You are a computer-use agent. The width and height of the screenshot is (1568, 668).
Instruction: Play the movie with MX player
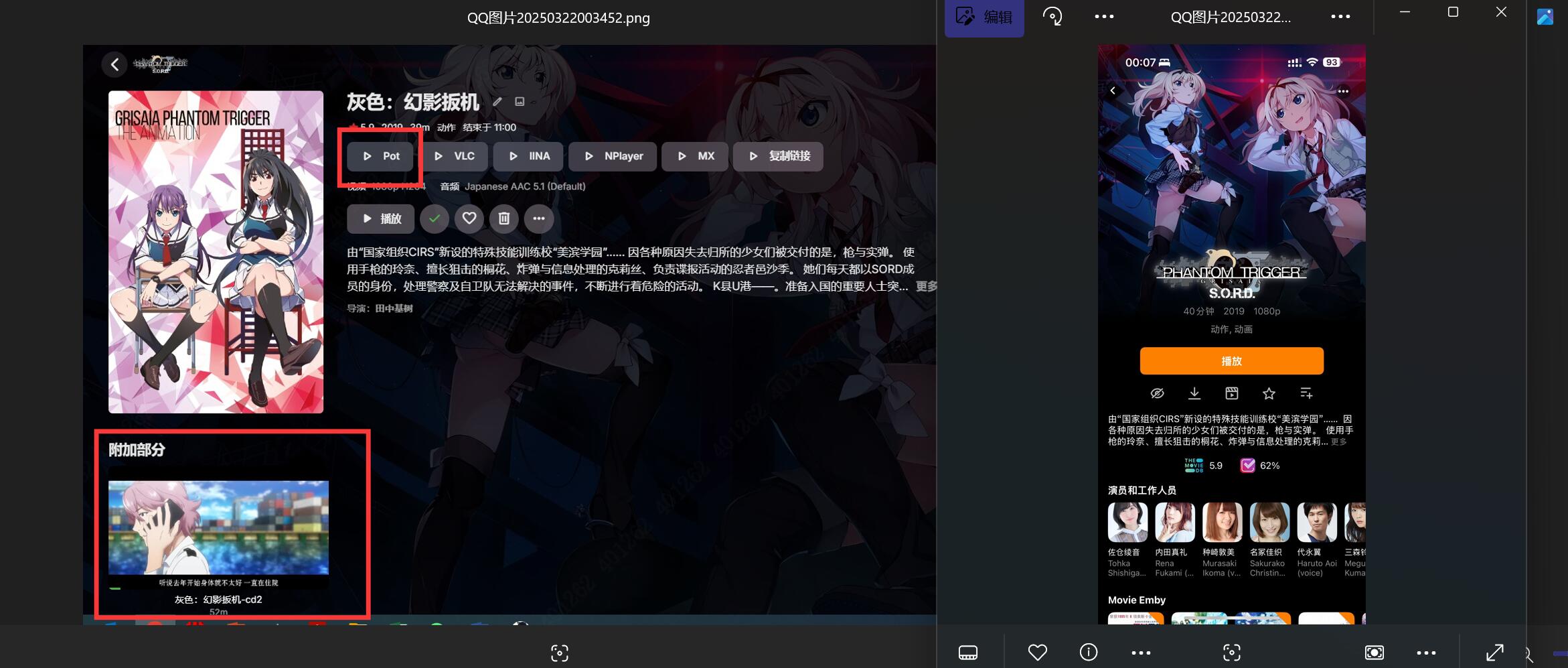695,156
